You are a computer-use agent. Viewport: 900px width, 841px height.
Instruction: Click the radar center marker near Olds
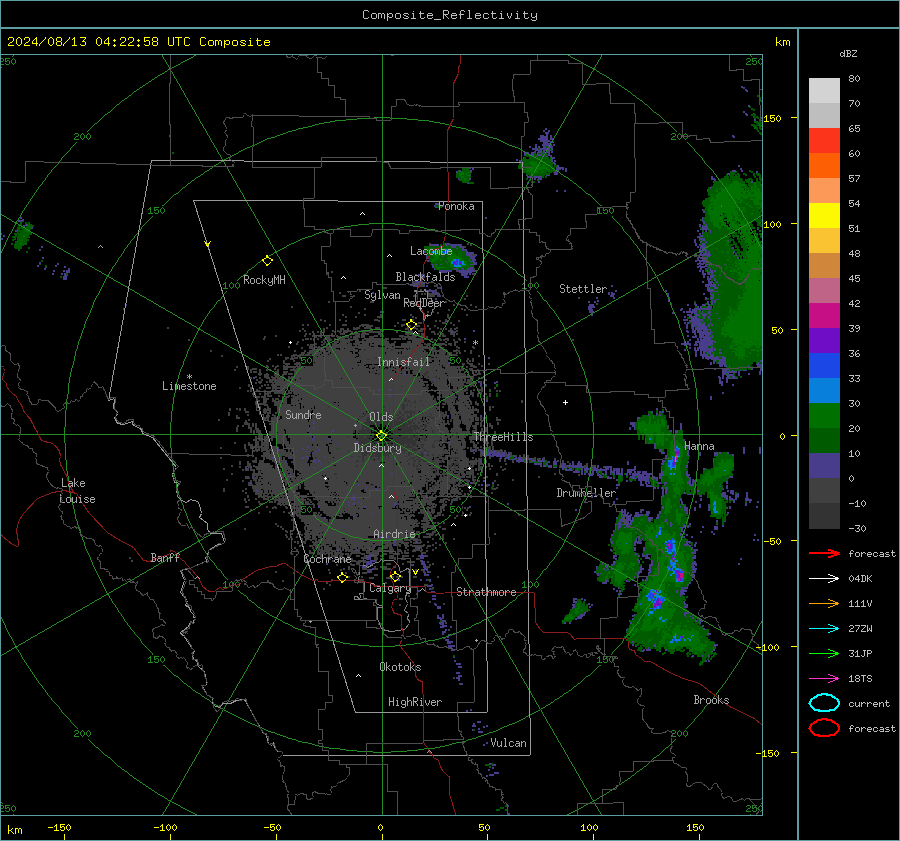(382, 436)
